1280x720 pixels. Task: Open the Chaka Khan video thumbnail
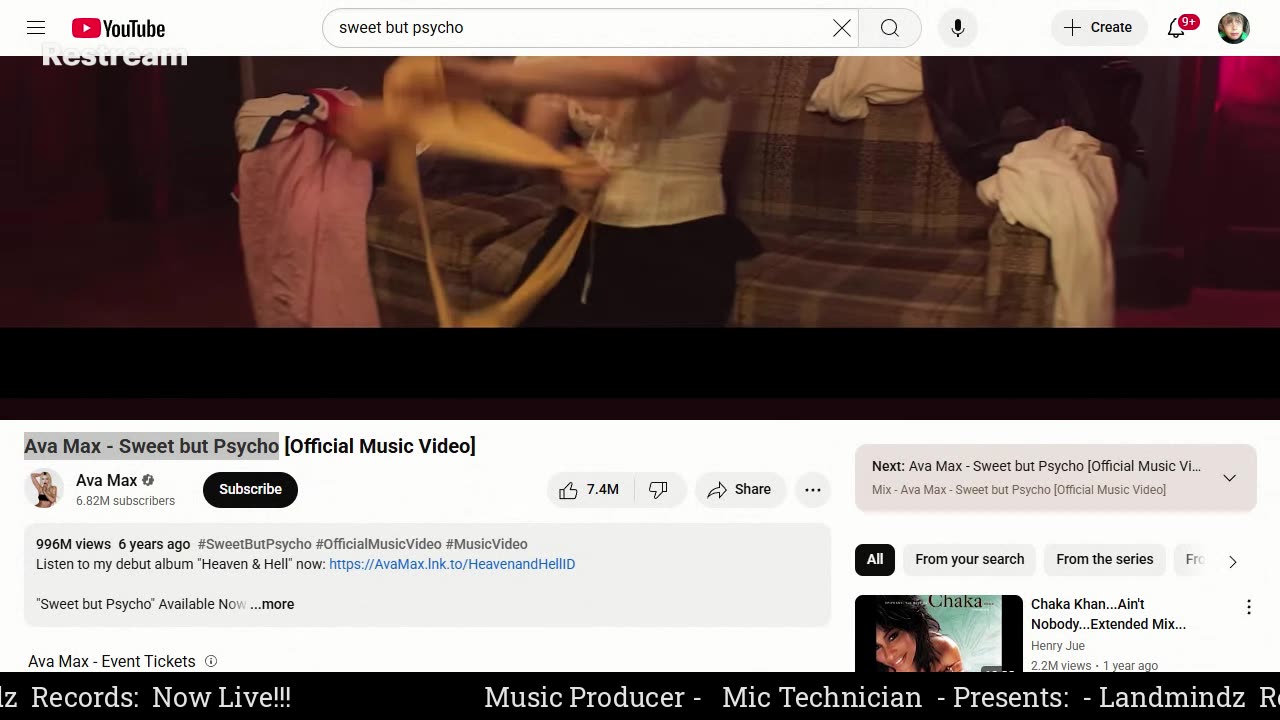click(x=939, y=634)
